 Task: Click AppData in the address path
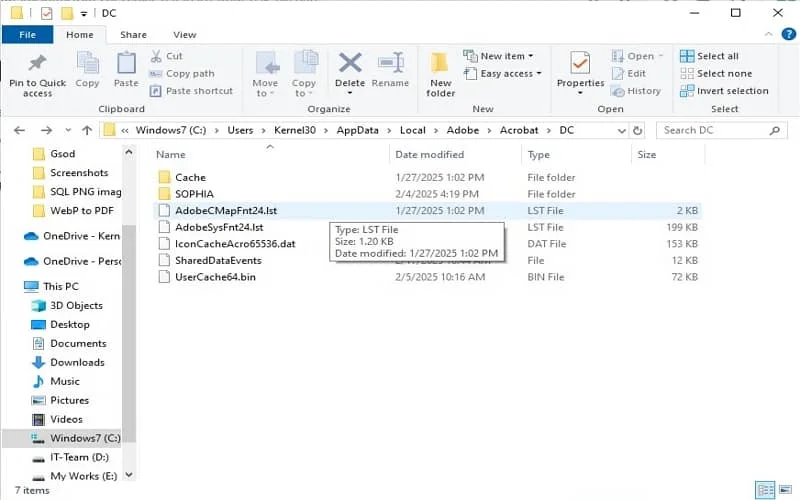click(357, 130)
